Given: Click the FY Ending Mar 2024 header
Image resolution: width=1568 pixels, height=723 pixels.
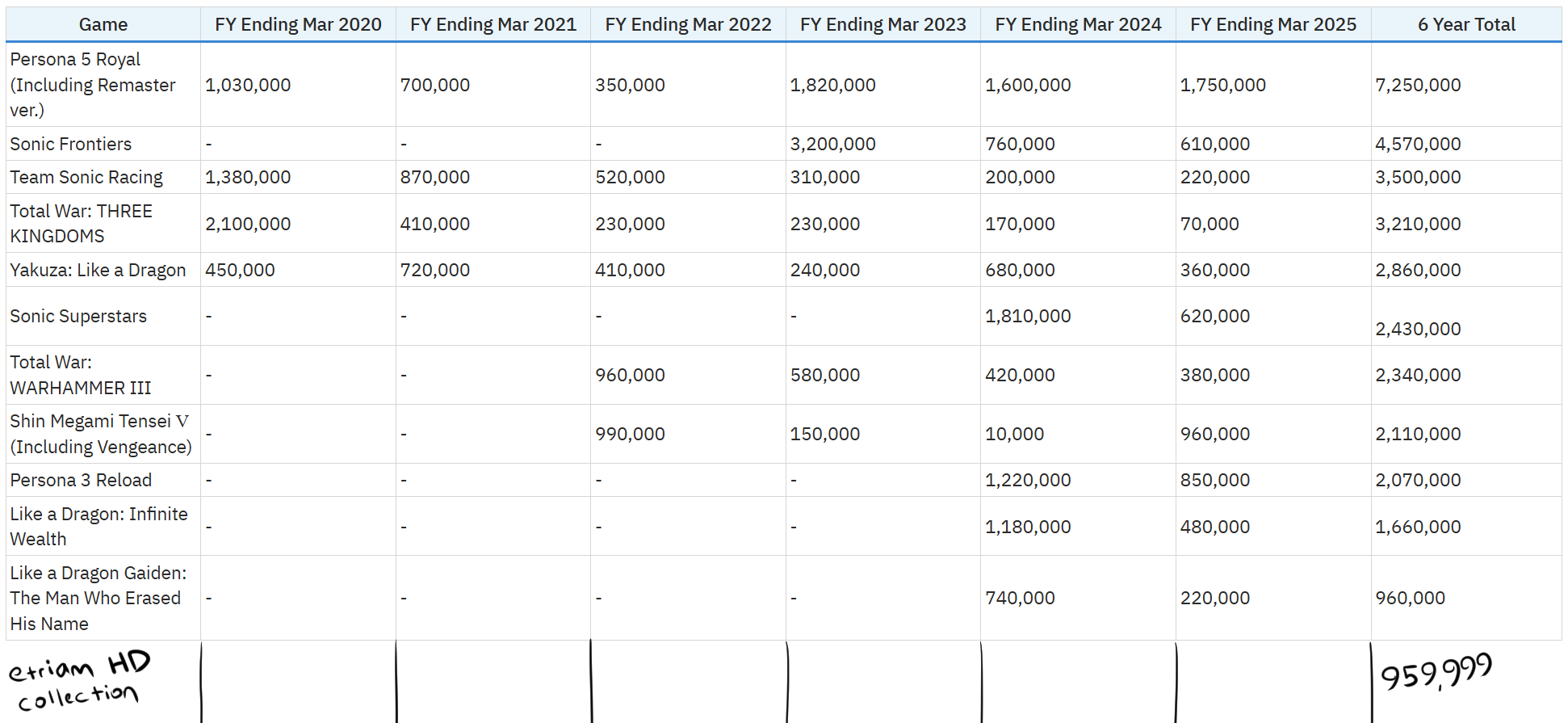Looking at the screenshot, I should pos(1078,24).
